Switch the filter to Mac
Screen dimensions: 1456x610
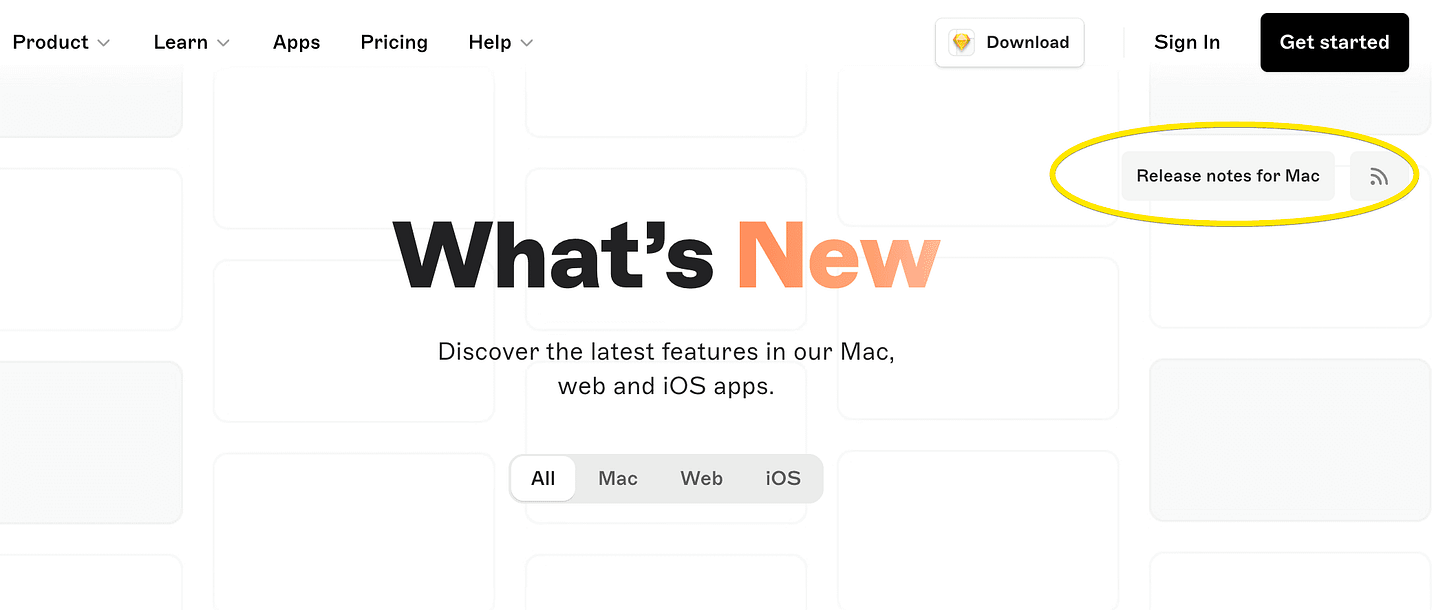[618, 478]
